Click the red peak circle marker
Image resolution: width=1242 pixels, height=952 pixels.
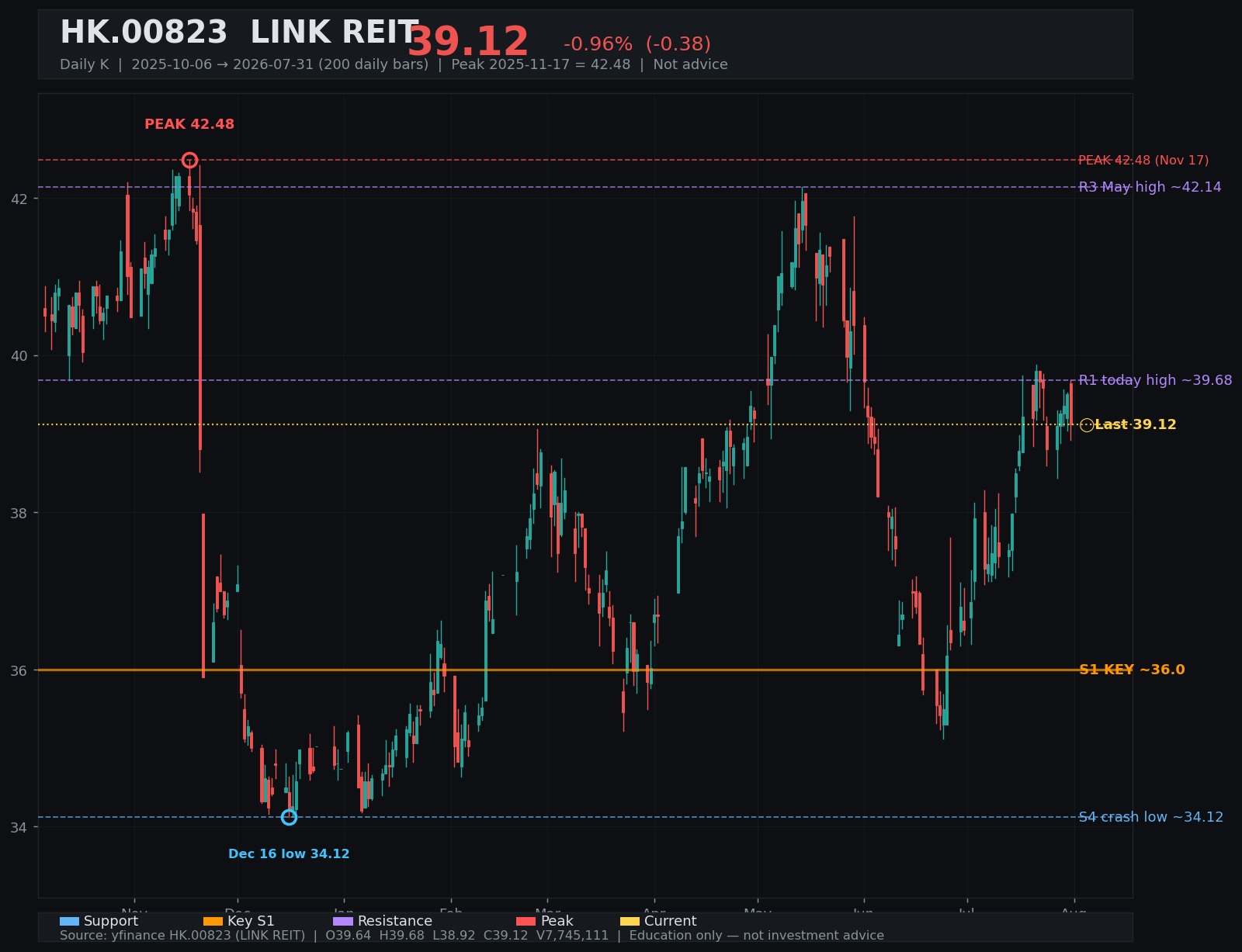(x=189, y=161)
